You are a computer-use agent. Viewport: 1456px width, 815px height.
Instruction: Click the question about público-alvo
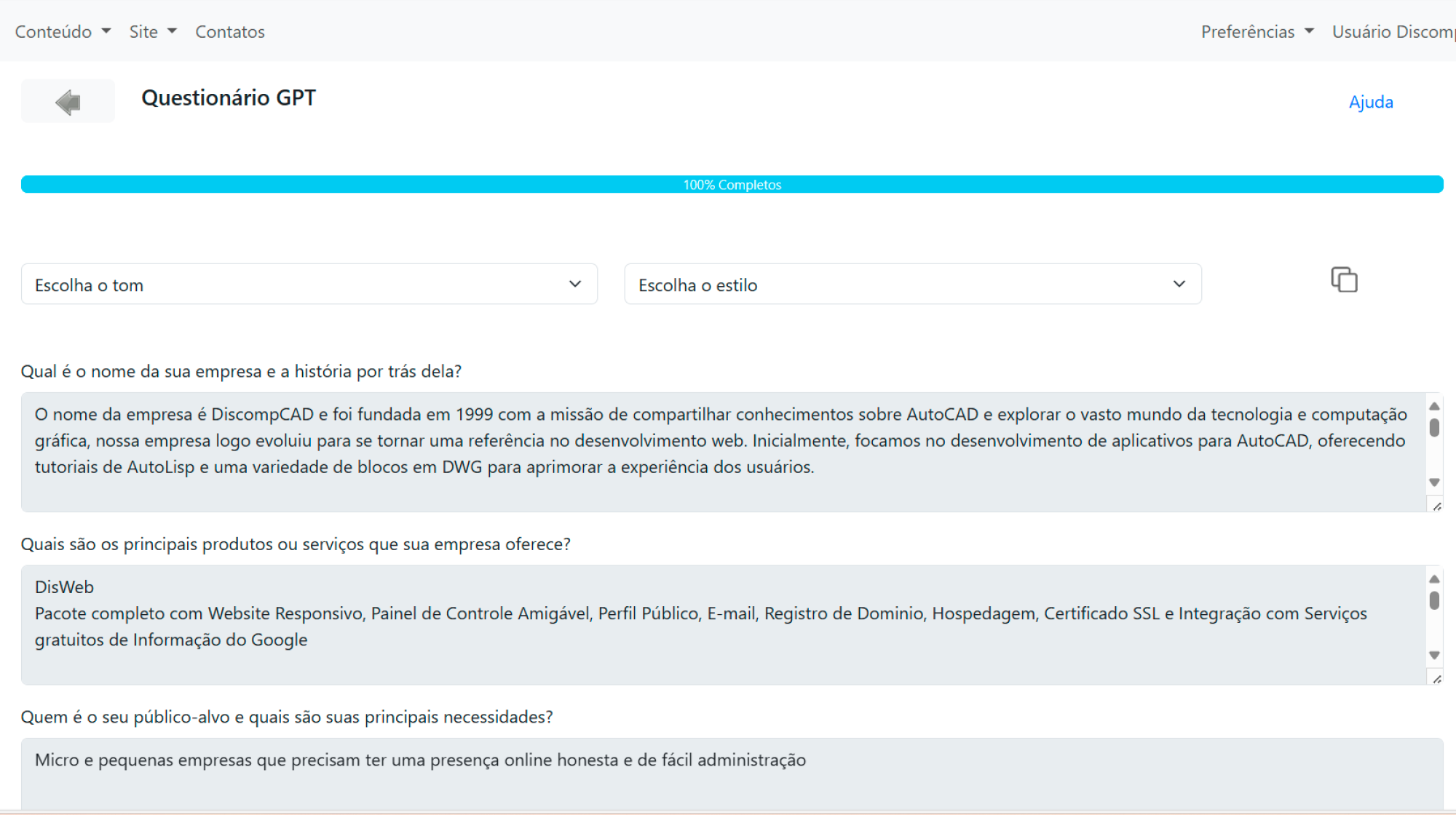coord(287,717)
